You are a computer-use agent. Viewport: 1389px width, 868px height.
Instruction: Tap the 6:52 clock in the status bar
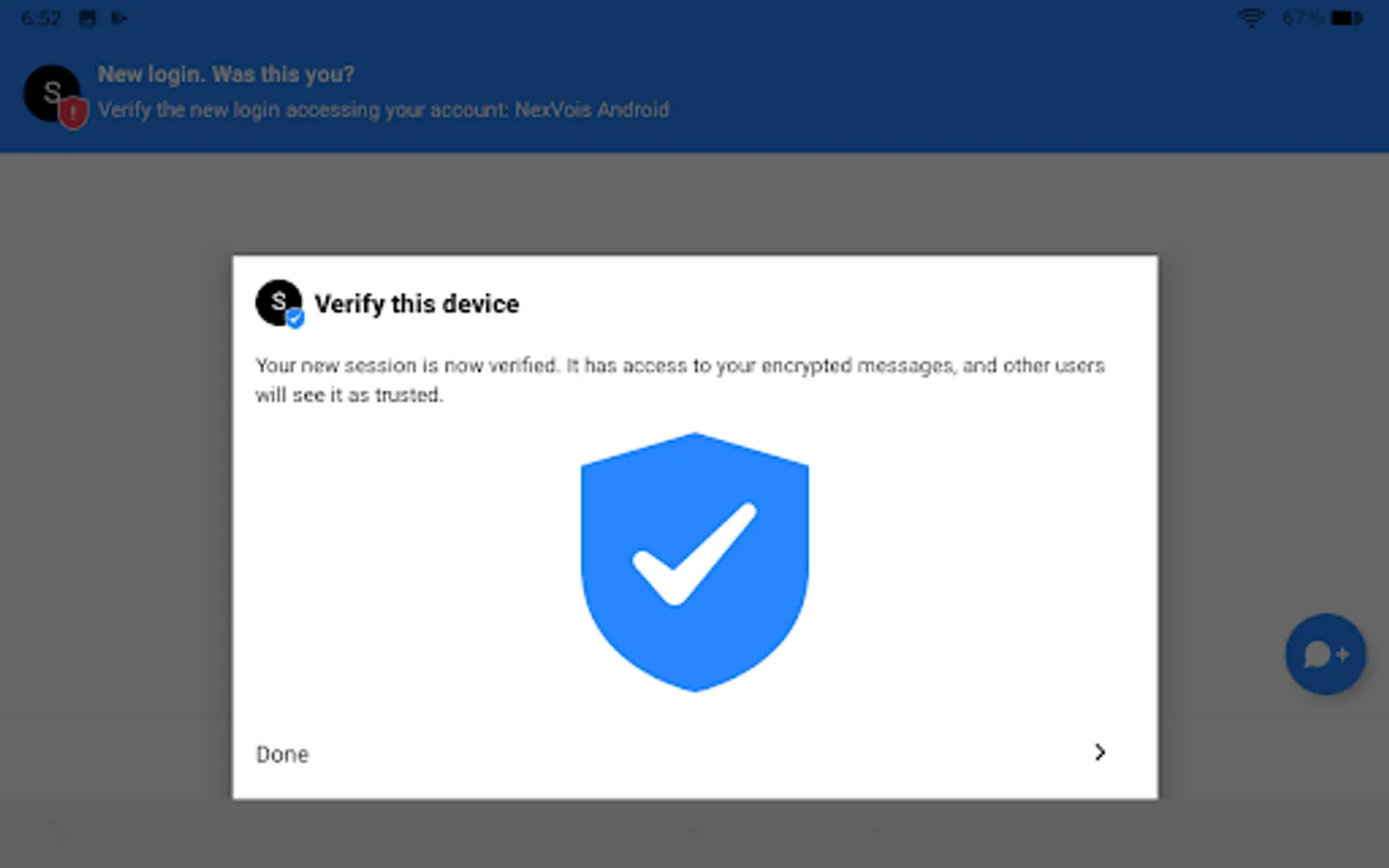pyautogui.click(x=41, y=18)
